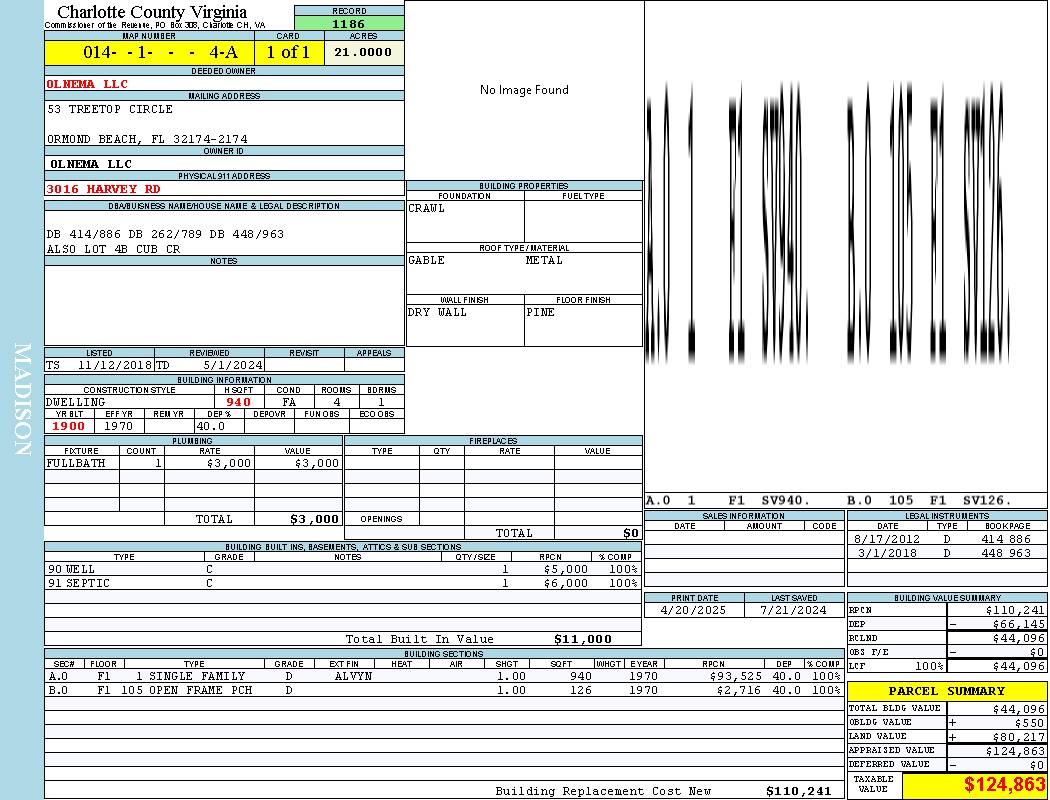Click the H SQFT value 940 in red

point(238,402)
